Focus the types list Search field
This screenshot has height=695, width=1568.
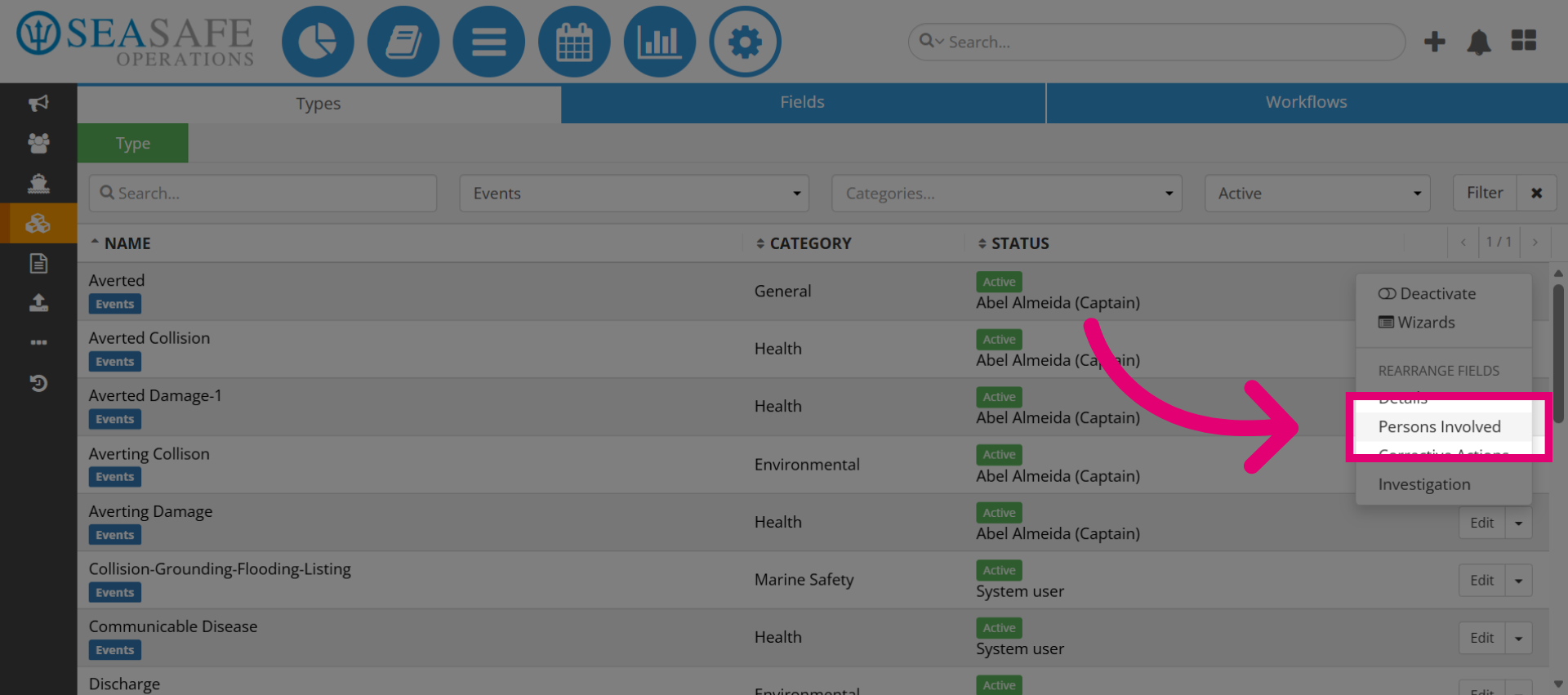pos(263,194)
